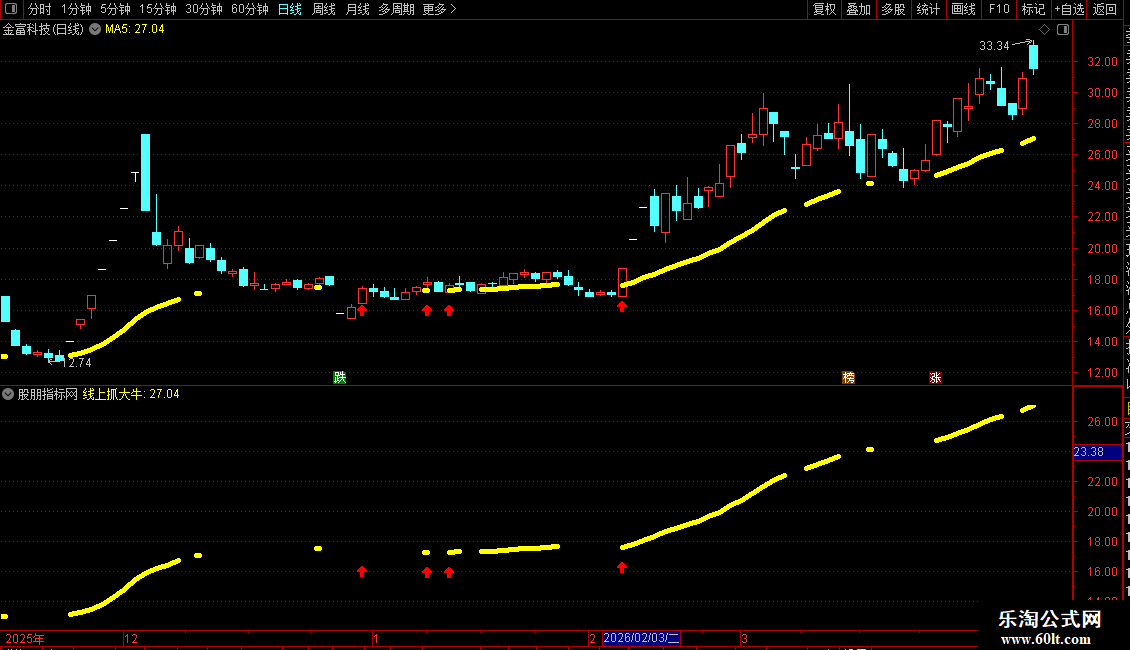Open 多周期 multi-period view

click(396, 9)
